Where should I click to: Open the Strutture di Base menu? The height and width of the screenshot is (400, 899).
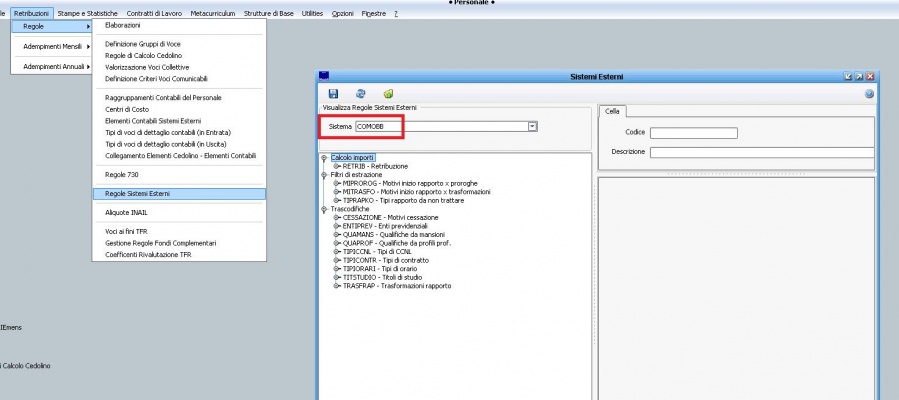268,13
